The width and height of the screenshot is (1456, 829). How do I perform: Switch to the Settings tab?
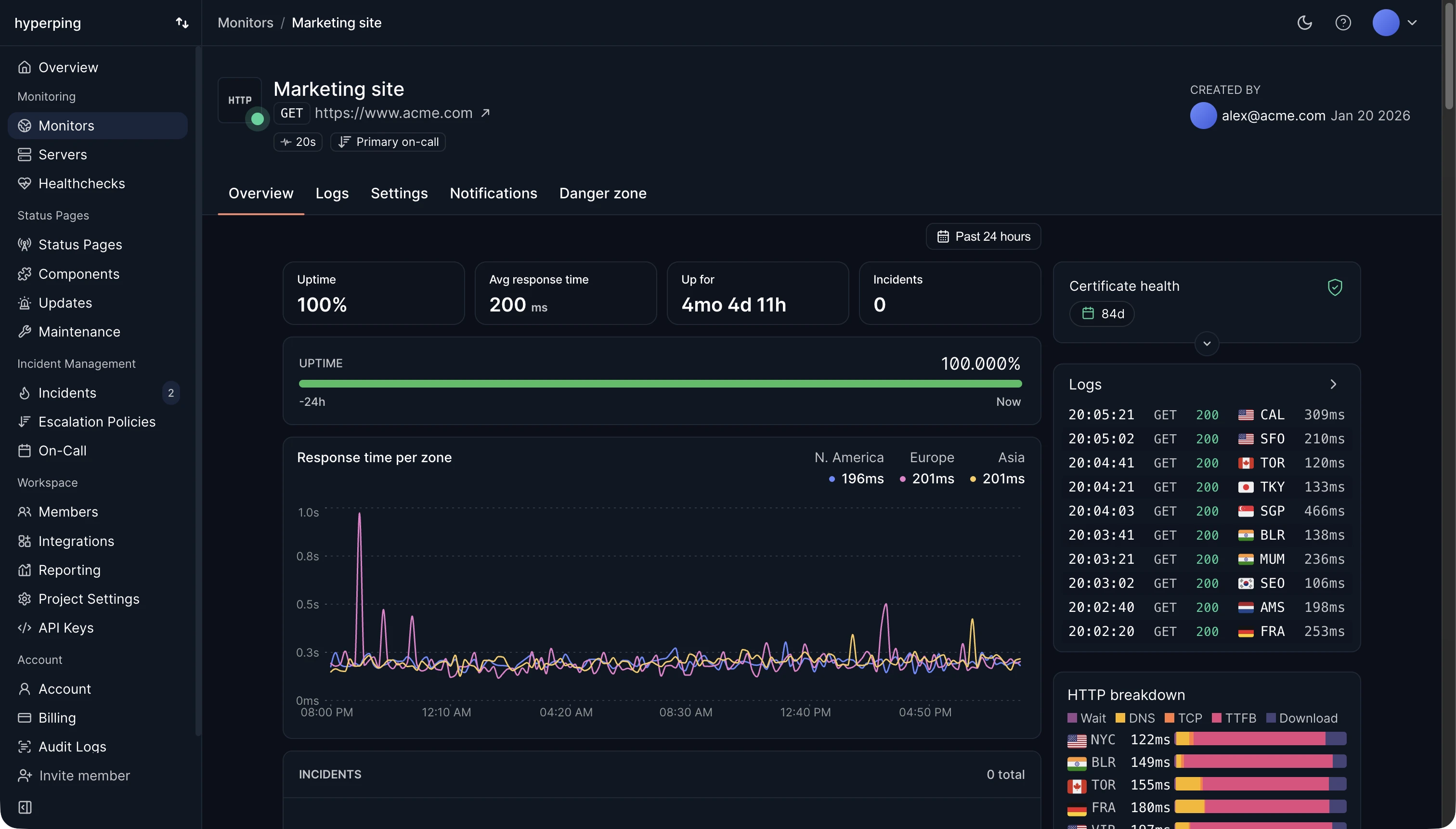399,194
